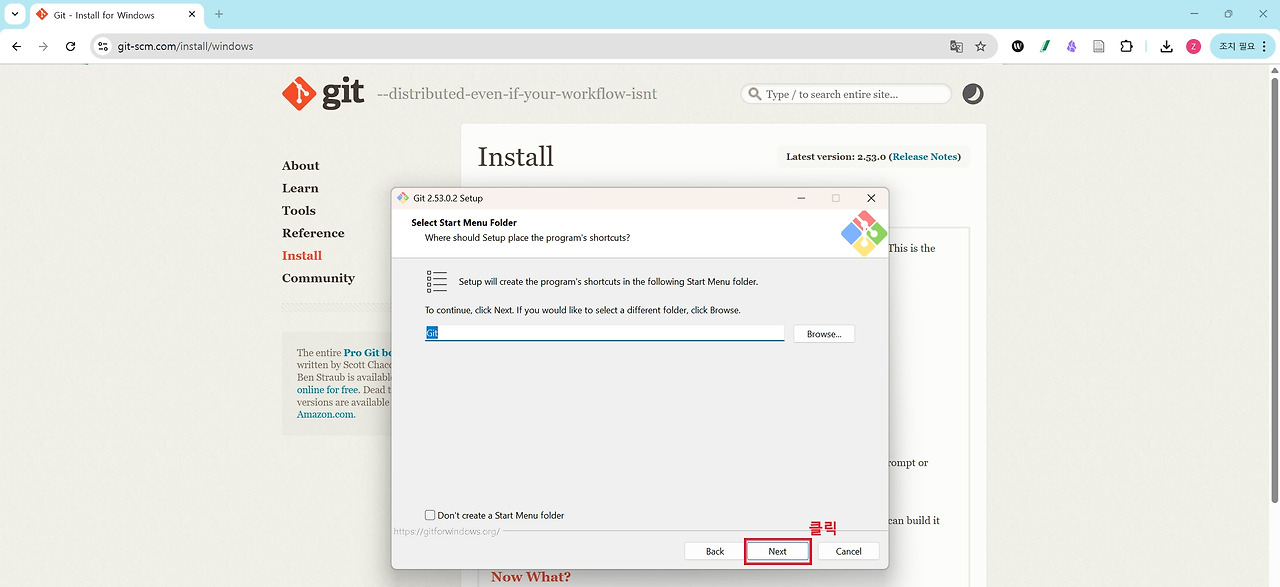The height and width of the screenshot is (587, 1280).
Task: Open a new browser tab
Action: click(219, 14)
